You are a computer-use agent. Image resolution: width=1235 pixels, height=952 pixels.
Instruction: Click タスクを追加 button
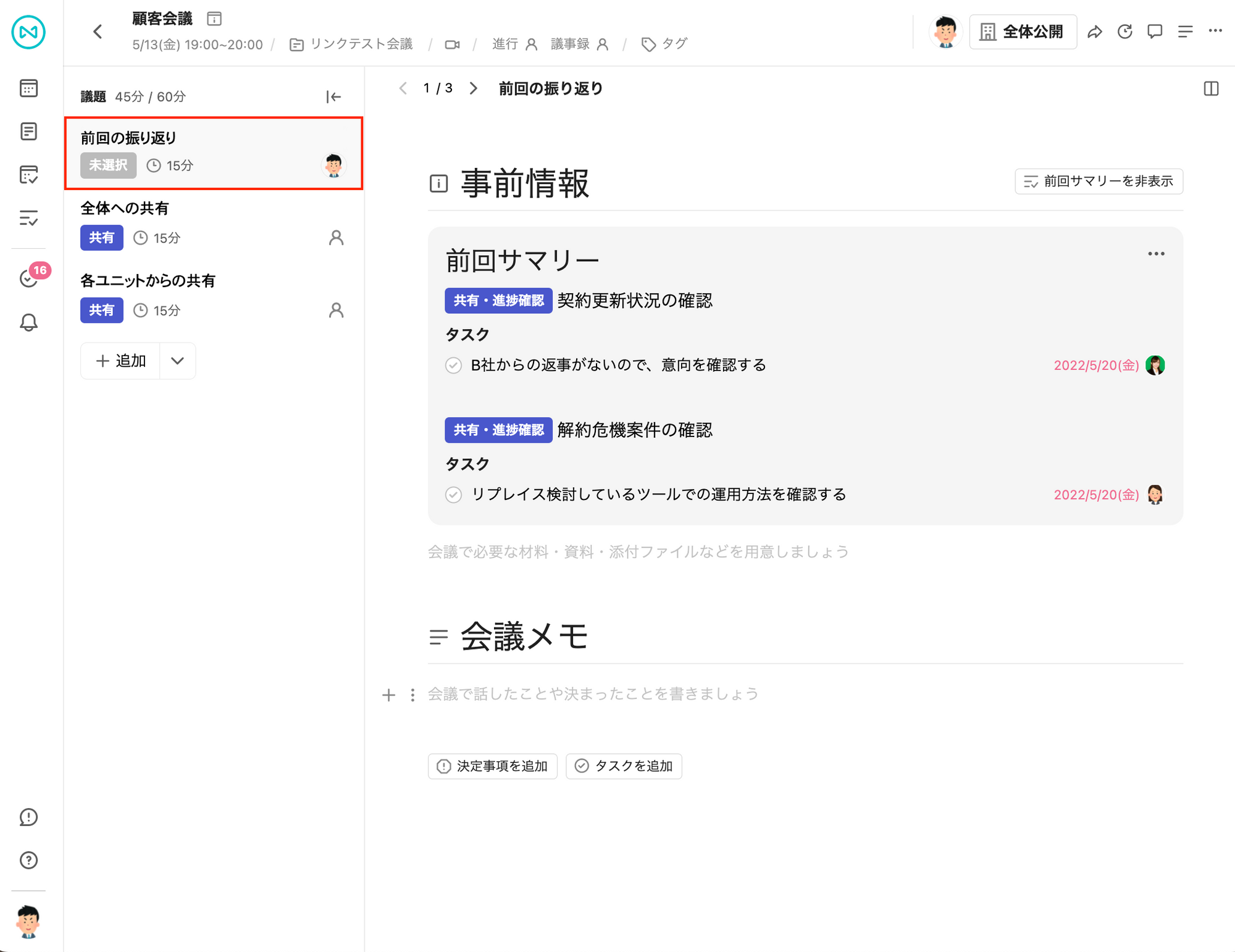coord(624,766)
